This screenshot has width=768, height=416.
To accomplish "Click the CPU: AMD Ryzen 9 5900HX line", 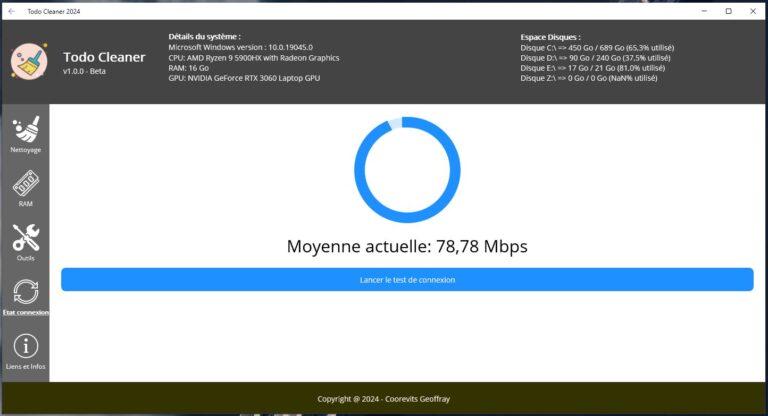I will pos(254,58).
